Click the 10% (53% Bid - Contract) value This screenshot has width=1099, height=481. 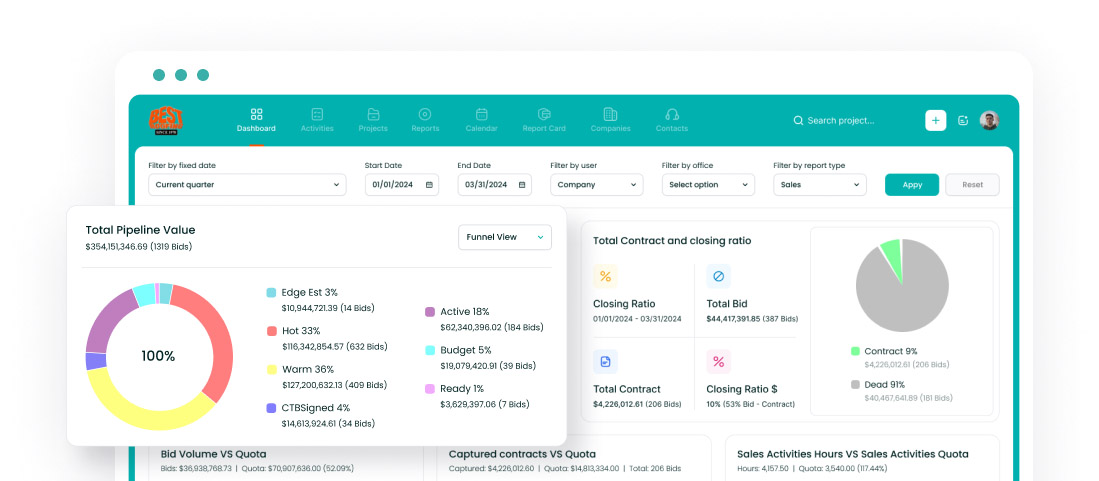pyautogui.click(x=751, y=405)
